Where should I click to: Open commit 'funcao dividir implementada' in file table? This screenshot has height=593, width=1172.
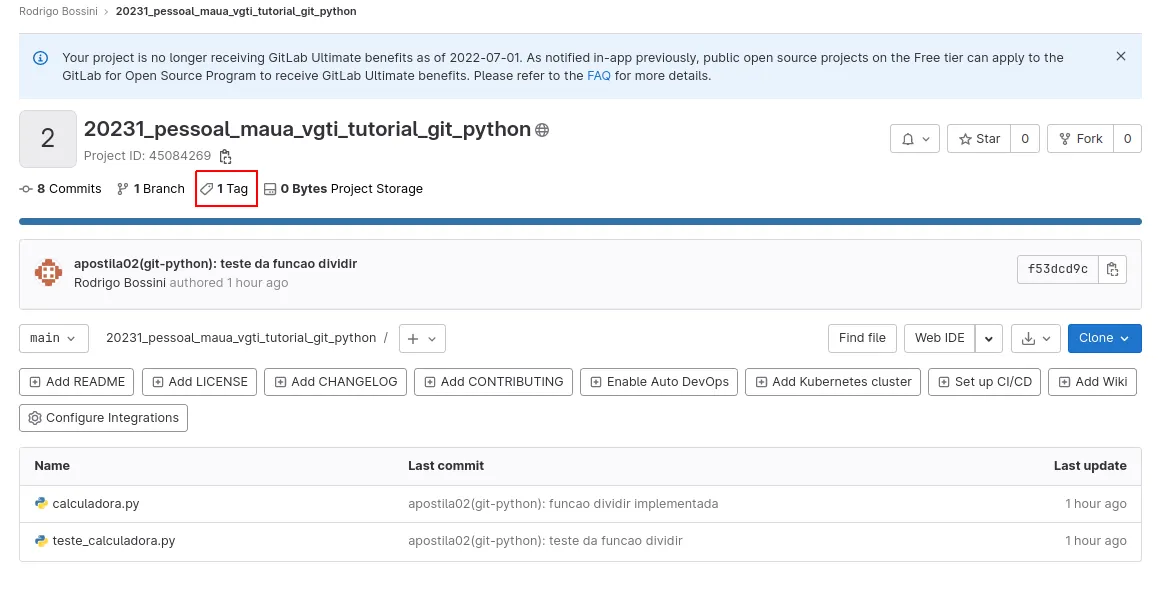(563, 504)
